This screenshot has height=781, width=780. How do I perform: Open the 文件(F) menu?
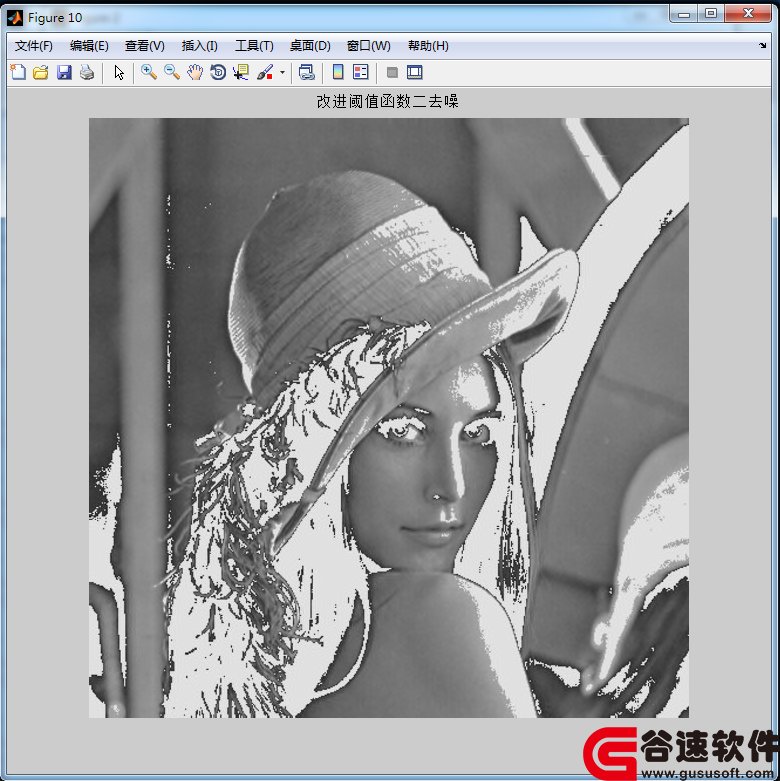[33, 46]
